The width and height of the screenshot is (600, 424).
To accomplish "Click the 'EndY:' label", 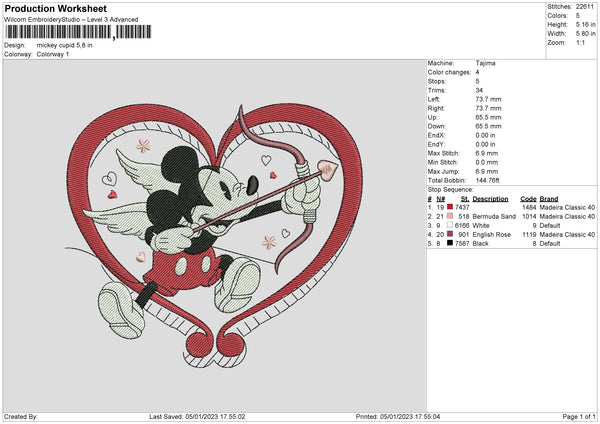I will (436, 145).
